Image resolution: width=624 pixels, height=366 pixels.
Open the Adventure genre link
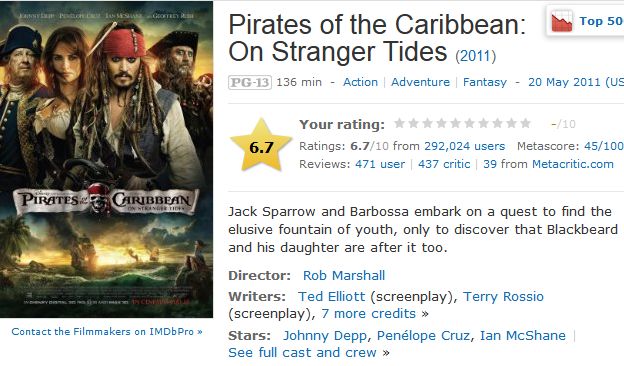[x=420, y=82]
